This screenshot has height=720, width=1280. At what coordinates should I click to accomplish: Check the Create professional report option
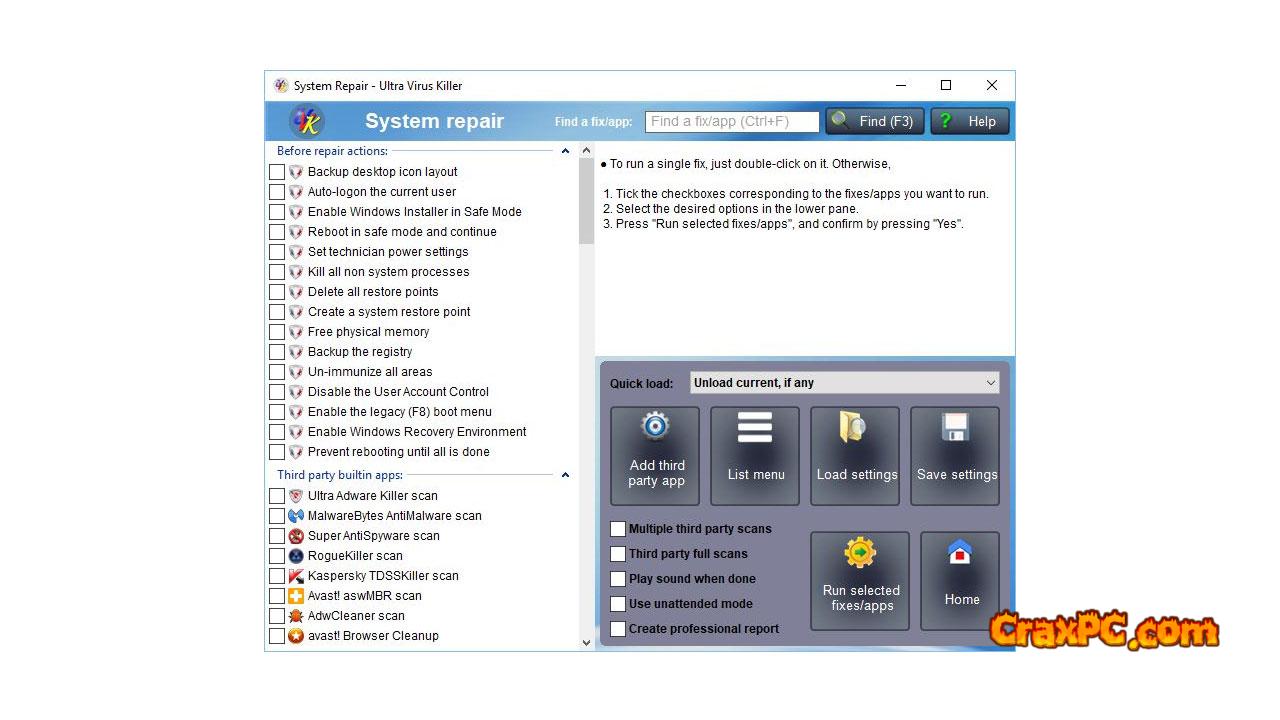618,629
